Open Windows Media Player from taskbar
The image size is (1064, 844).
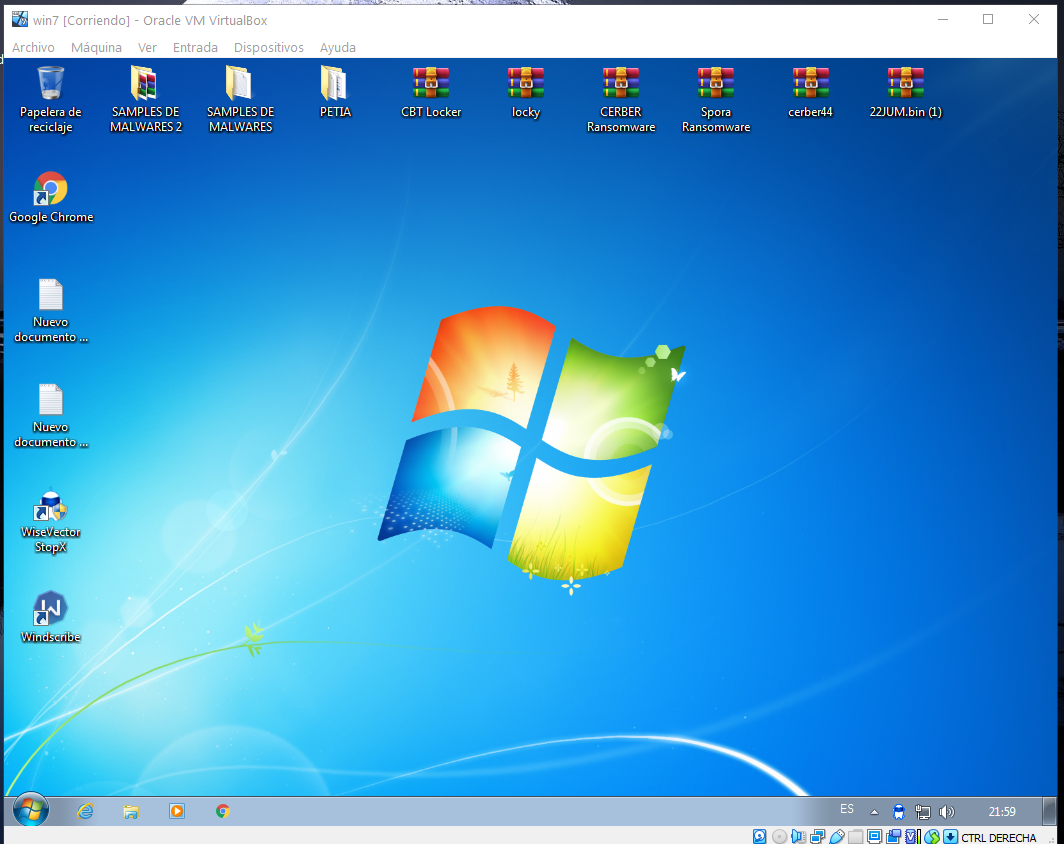(x=177, y=811)
